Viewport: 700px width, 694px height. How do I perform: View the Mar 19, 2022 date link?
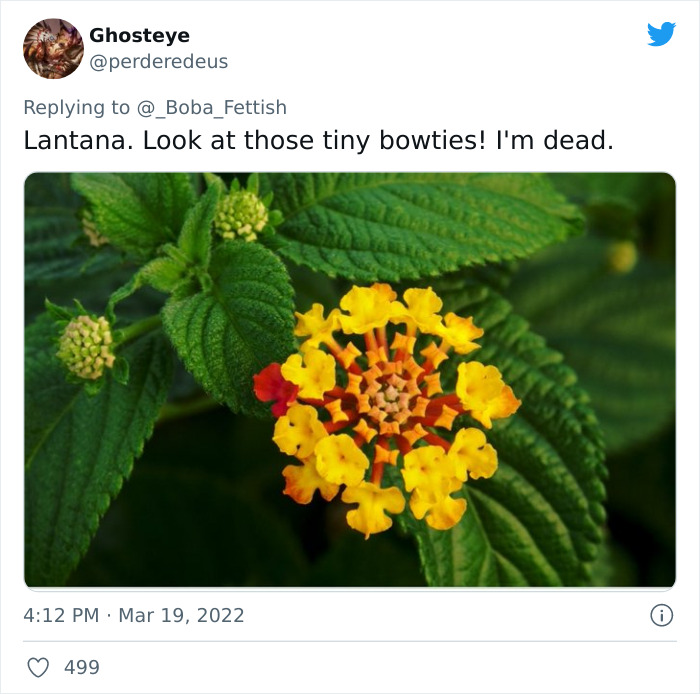[181, 615]
